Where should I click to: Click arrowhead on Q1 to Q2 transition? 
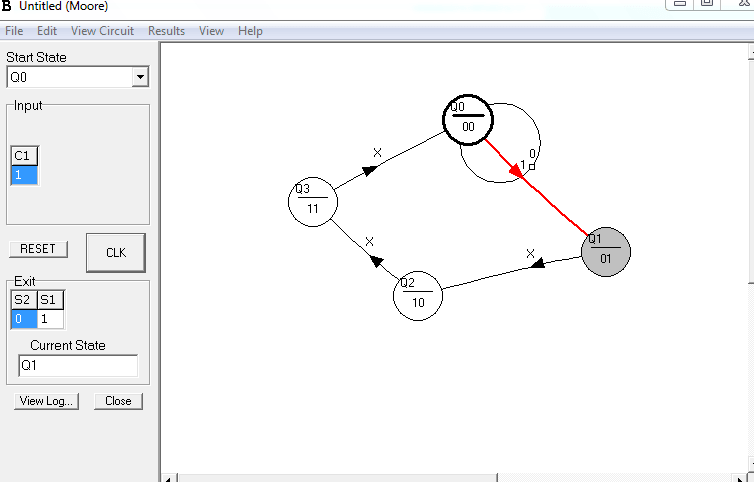point(537,264)
